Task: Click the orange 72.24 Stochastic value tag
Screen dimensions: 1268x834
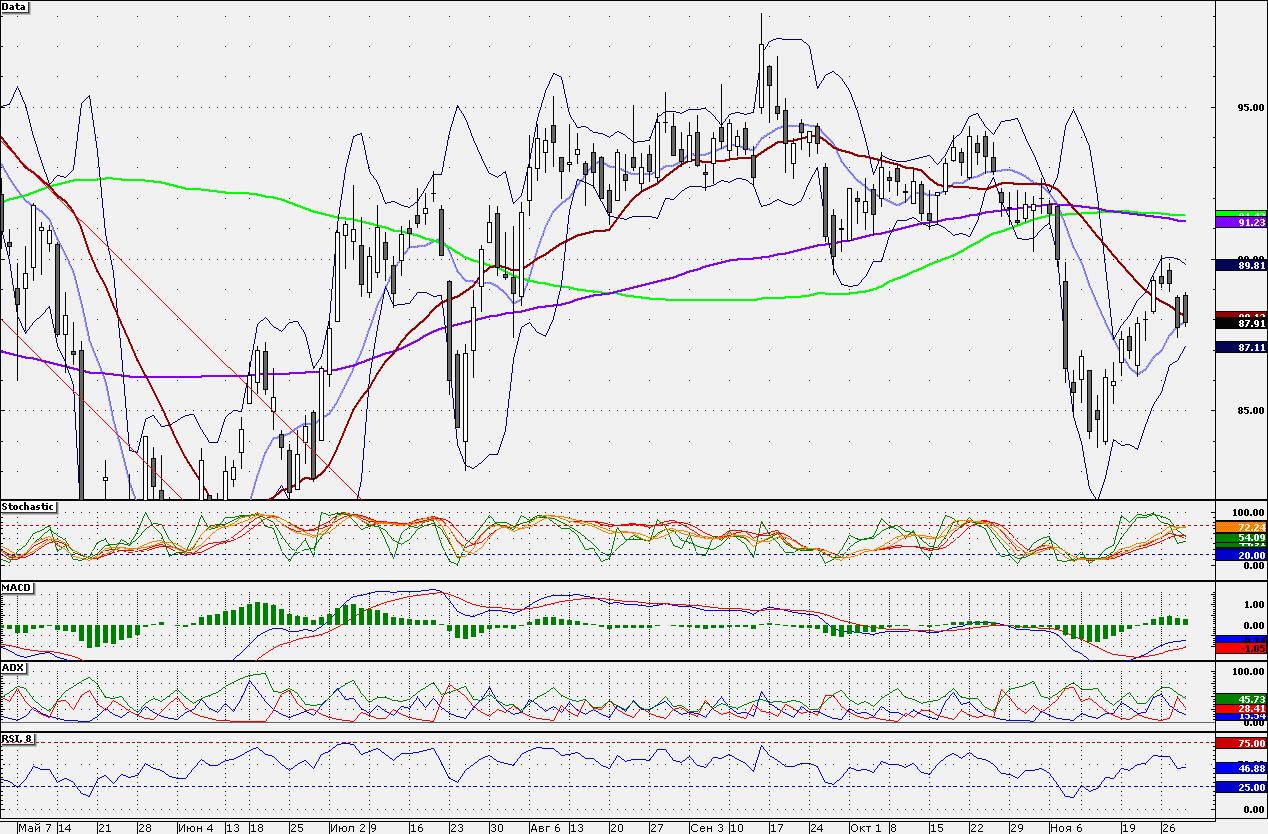Action: [x=1240, y=526]
